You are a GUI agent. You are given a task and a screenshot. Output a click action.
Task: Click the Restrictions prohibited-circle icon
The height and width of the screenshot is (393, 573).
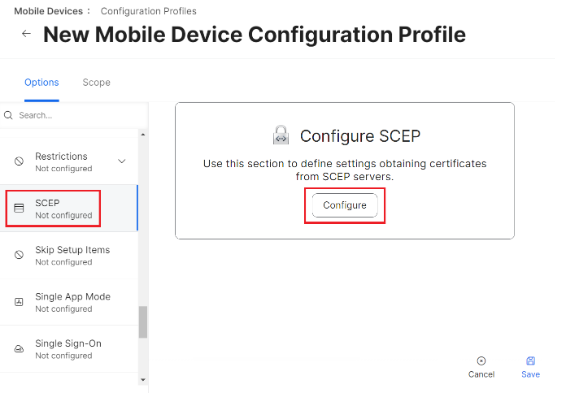19,161
